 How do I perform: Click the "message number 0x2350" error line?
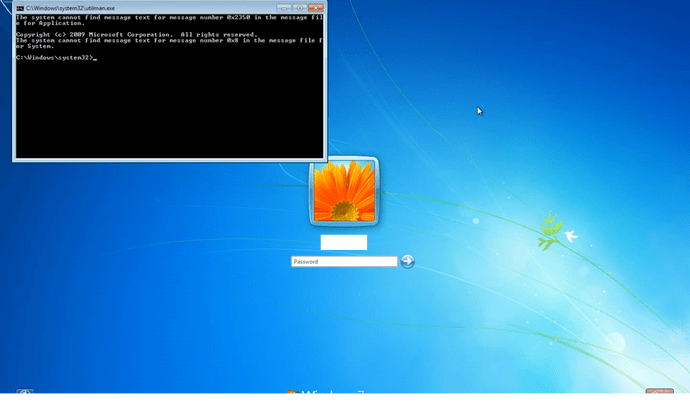(169, 20)
